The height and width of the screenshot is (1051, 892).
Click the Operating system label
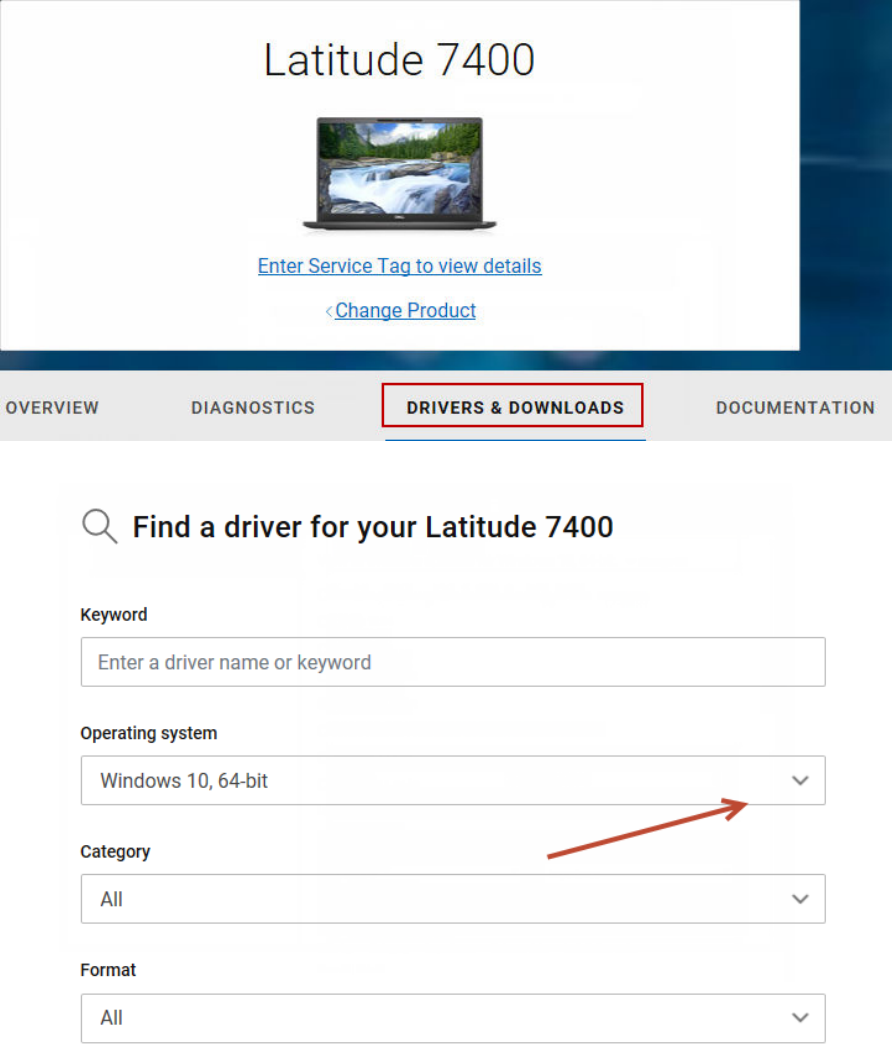(149, 733)
